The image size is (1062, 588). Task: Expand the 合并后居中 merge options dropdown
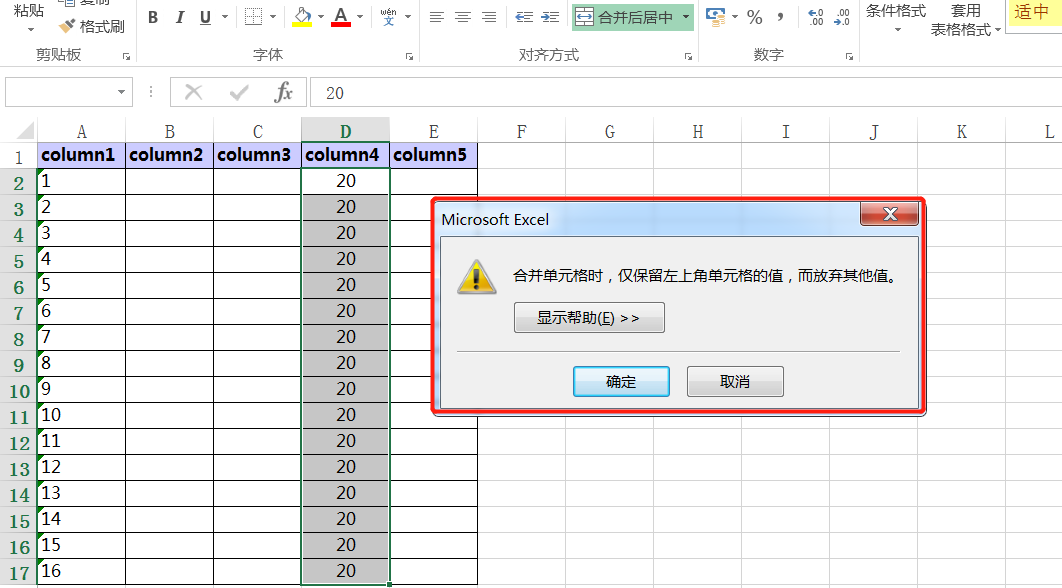tap(686, 17)
